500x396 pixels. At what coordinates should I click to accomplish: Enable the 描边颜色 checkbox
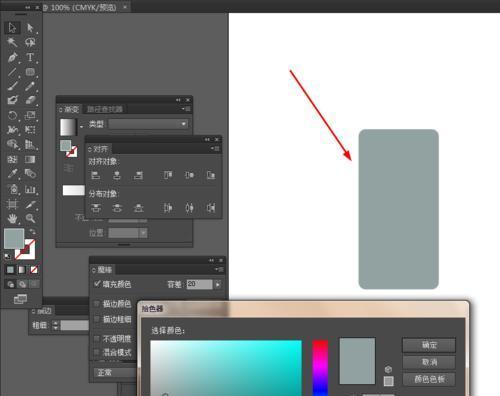pos(97,303)
